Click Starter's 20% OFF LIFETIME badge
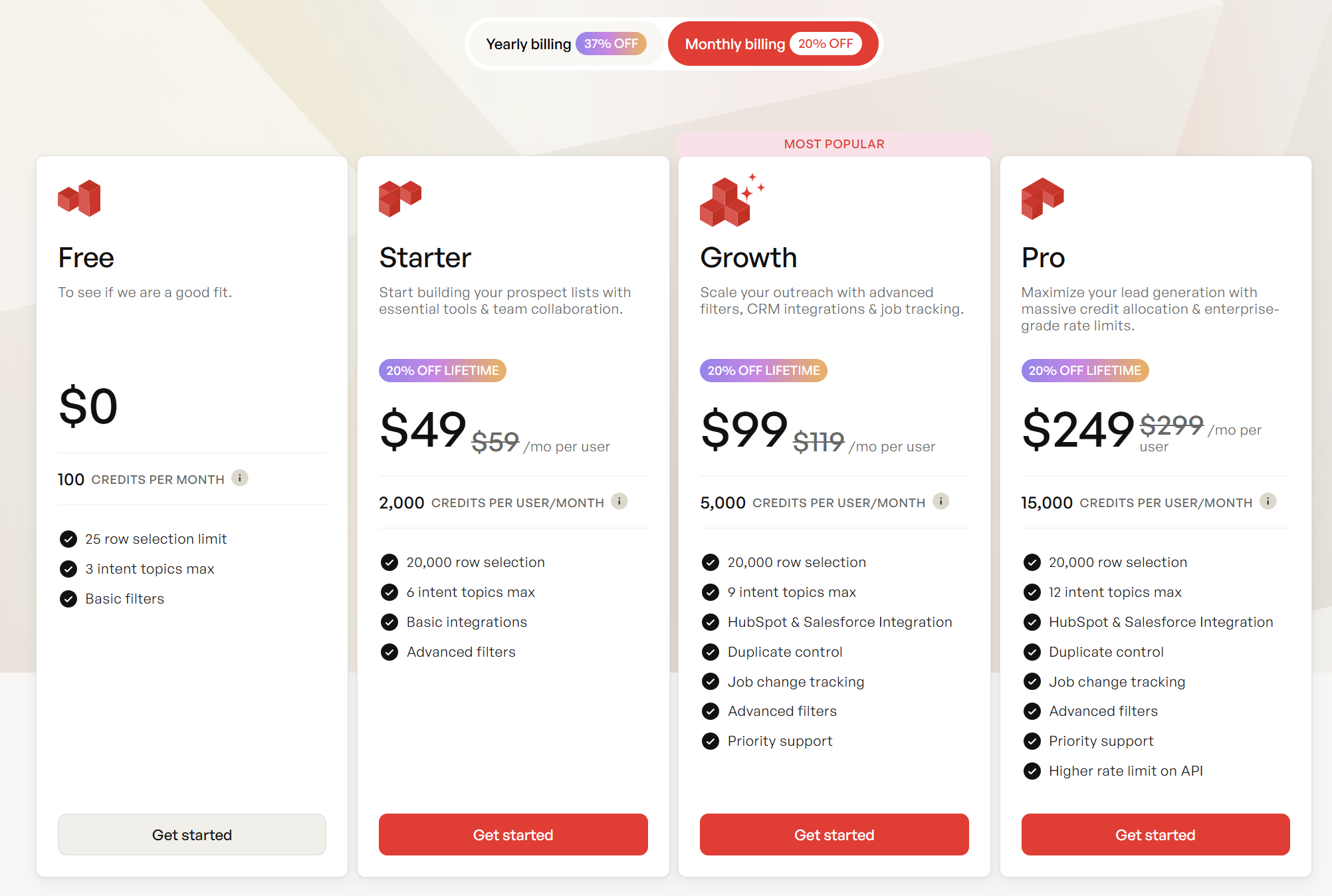This screenshot has height=896, width=1332. [x=443, y=371]
